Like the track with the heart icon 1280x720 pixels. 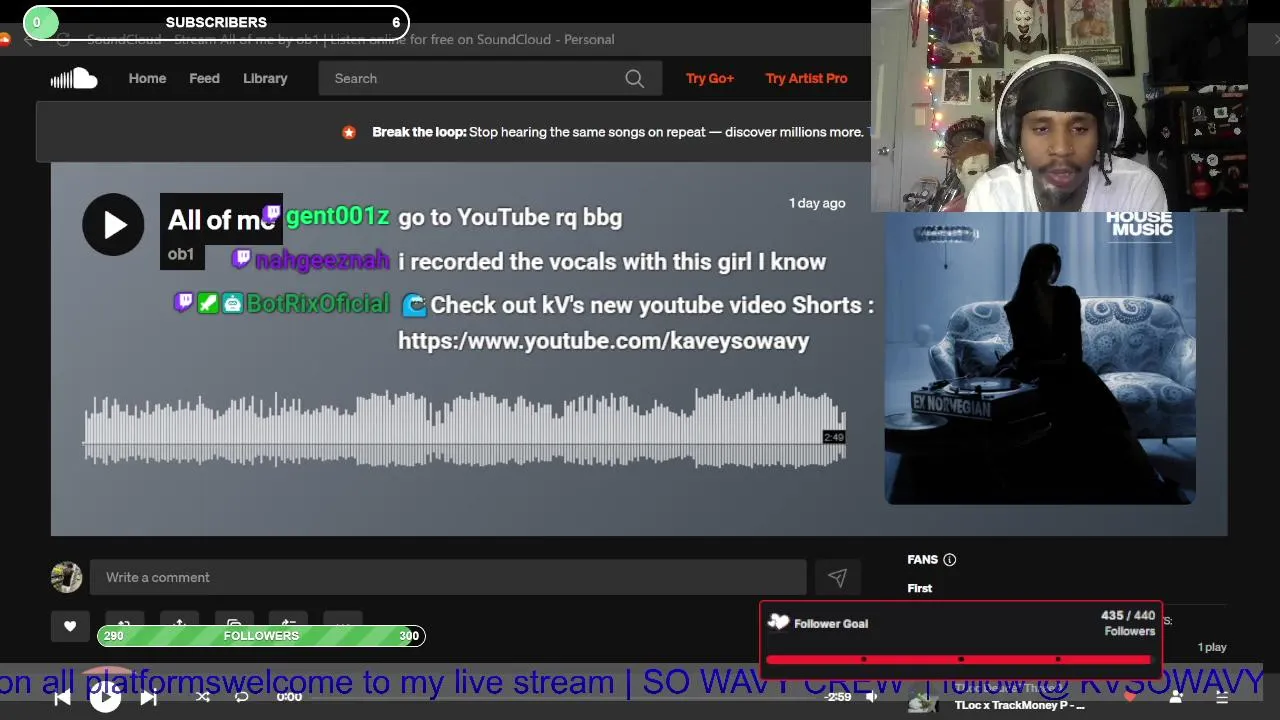point(70,626)
